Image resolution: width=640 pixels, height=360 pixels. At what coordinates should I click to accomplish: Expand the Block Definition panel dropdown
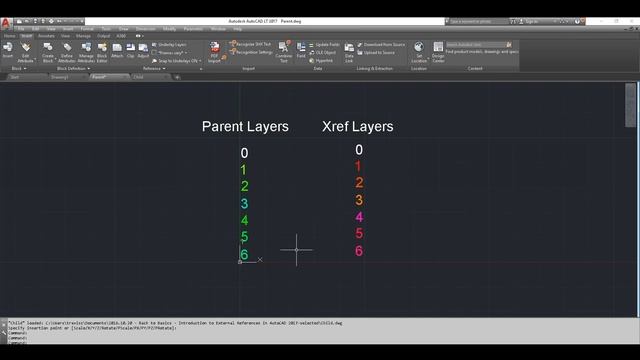point(73,69)
